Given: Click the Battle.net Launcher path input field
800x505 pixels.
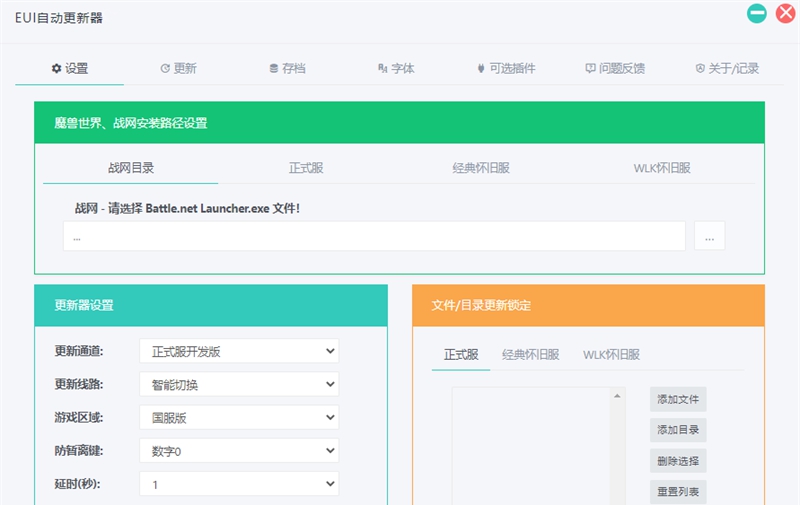Looking at the screenshot, I should coord(374,237).
